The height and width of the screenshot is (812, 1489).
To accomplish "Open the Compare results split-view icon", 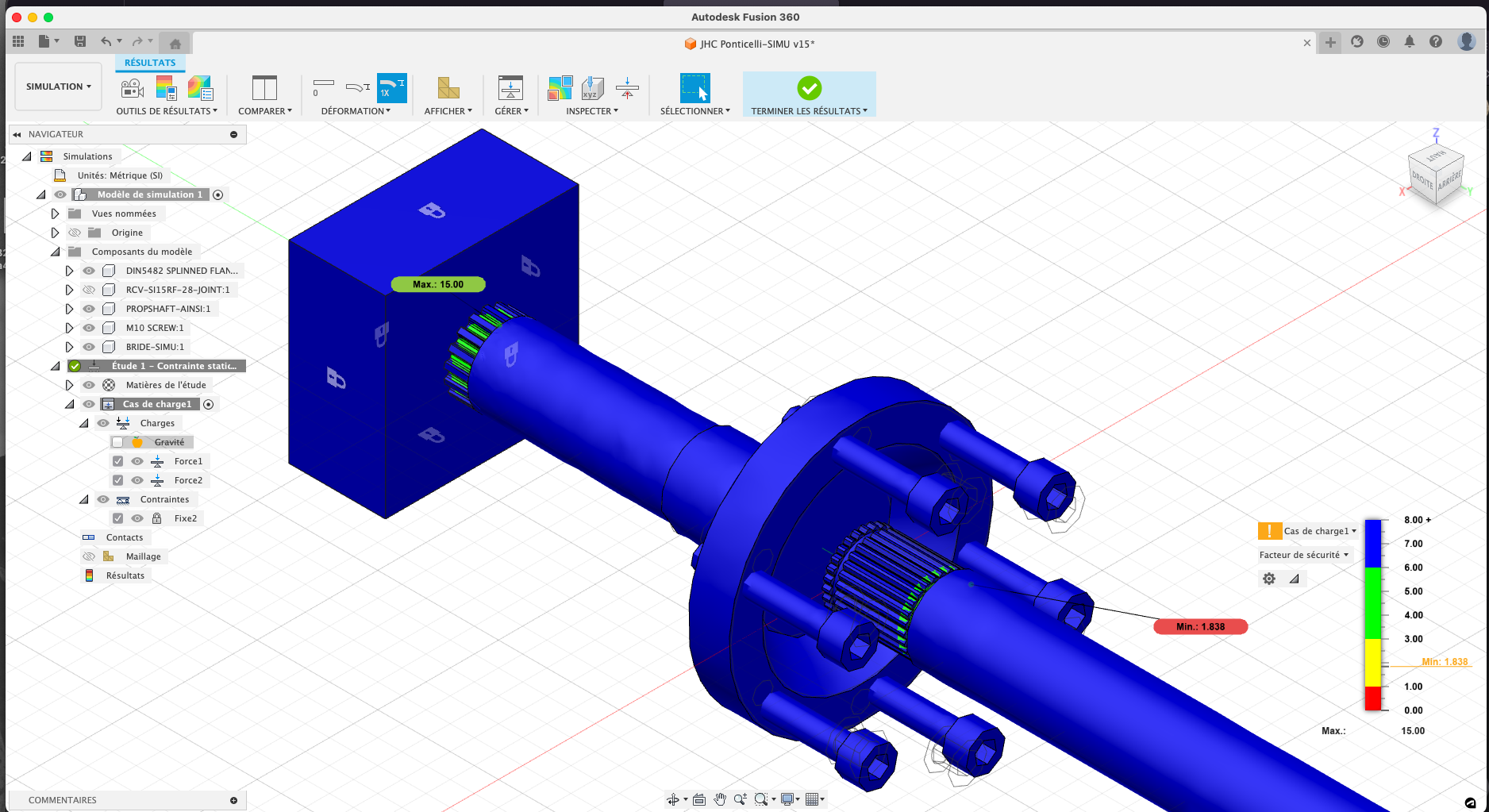I will click(264, 88).
